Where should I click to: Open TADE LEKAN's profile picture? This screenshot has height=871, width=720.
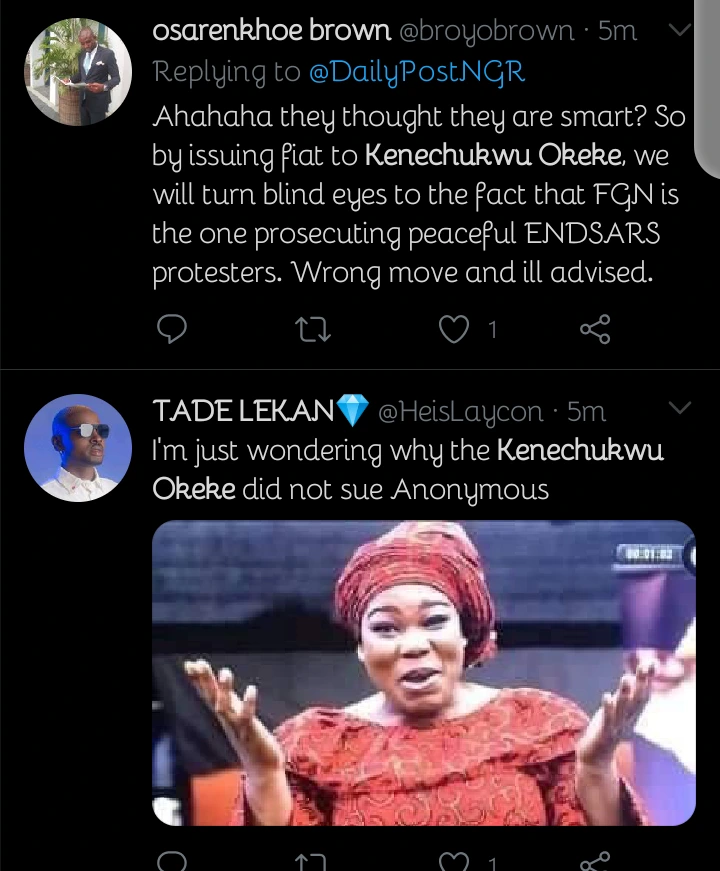click(77, 451)
